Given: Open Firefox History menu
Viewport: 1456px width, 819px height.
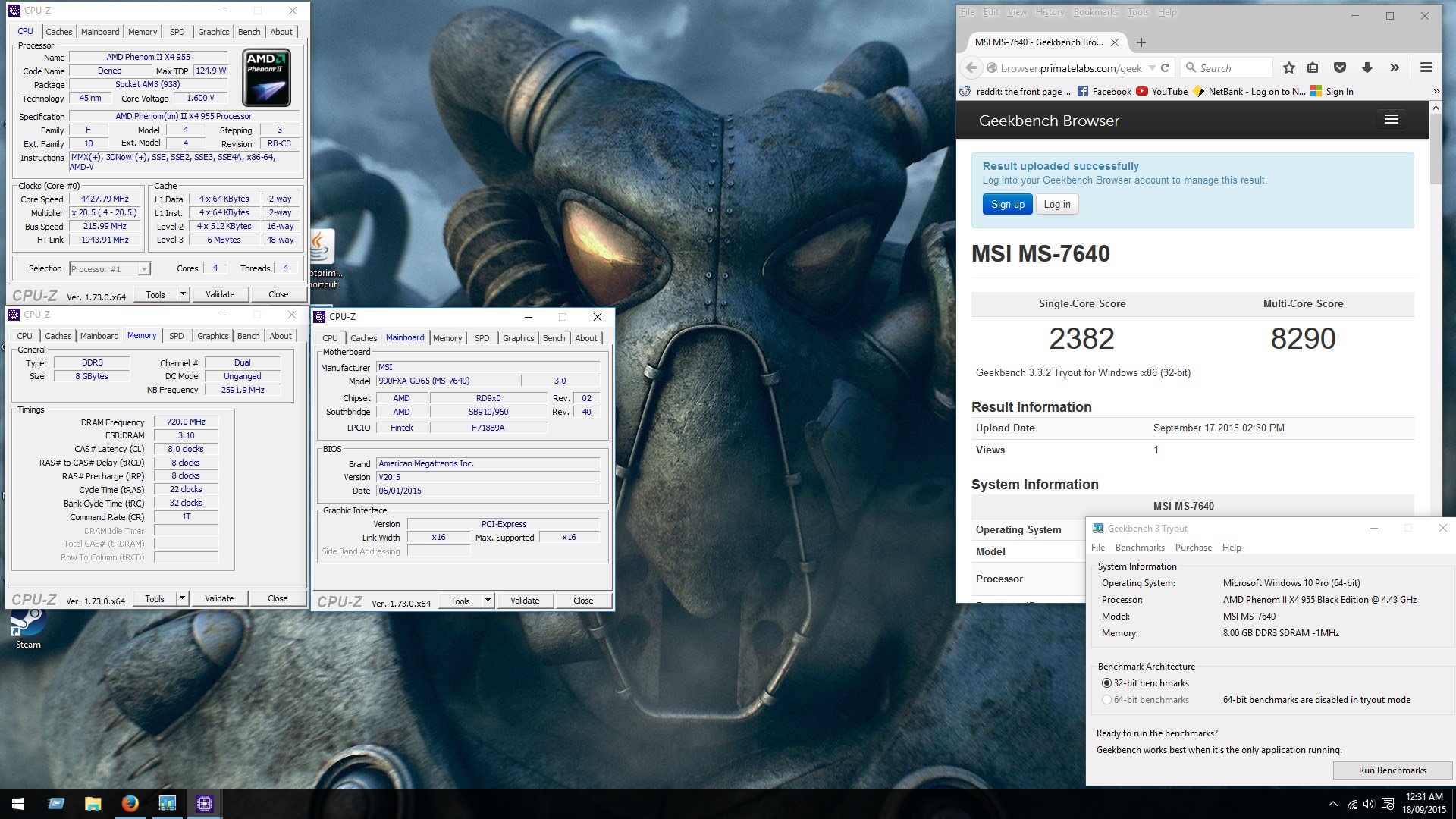Looking at the screenshot, I should pos(1050,12).
